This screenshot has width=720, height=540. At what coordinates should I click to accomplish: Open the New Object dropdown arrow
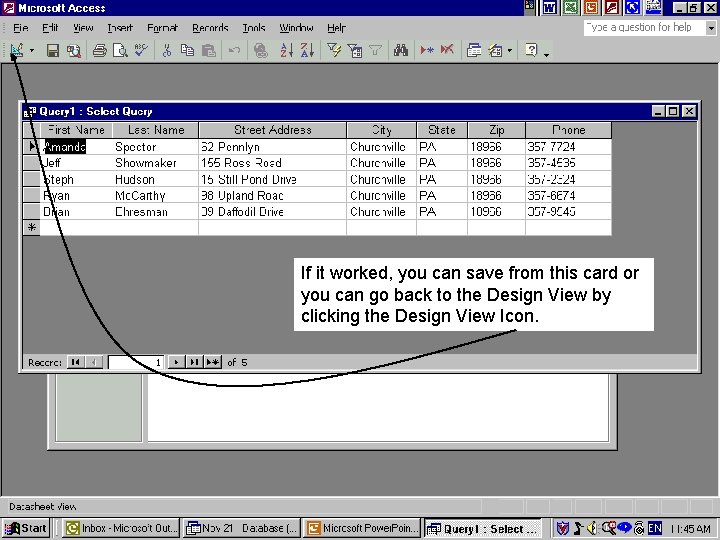[510, 51]
